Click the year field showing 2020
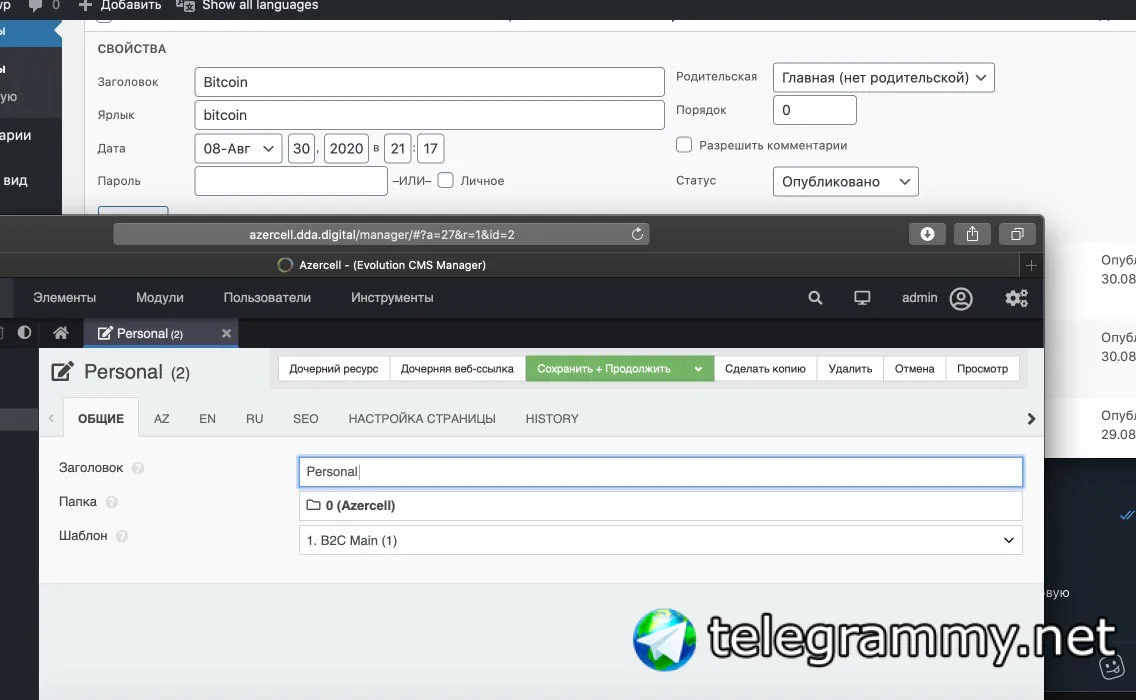This screenshot has height=700, width=1136. [346, 149]
